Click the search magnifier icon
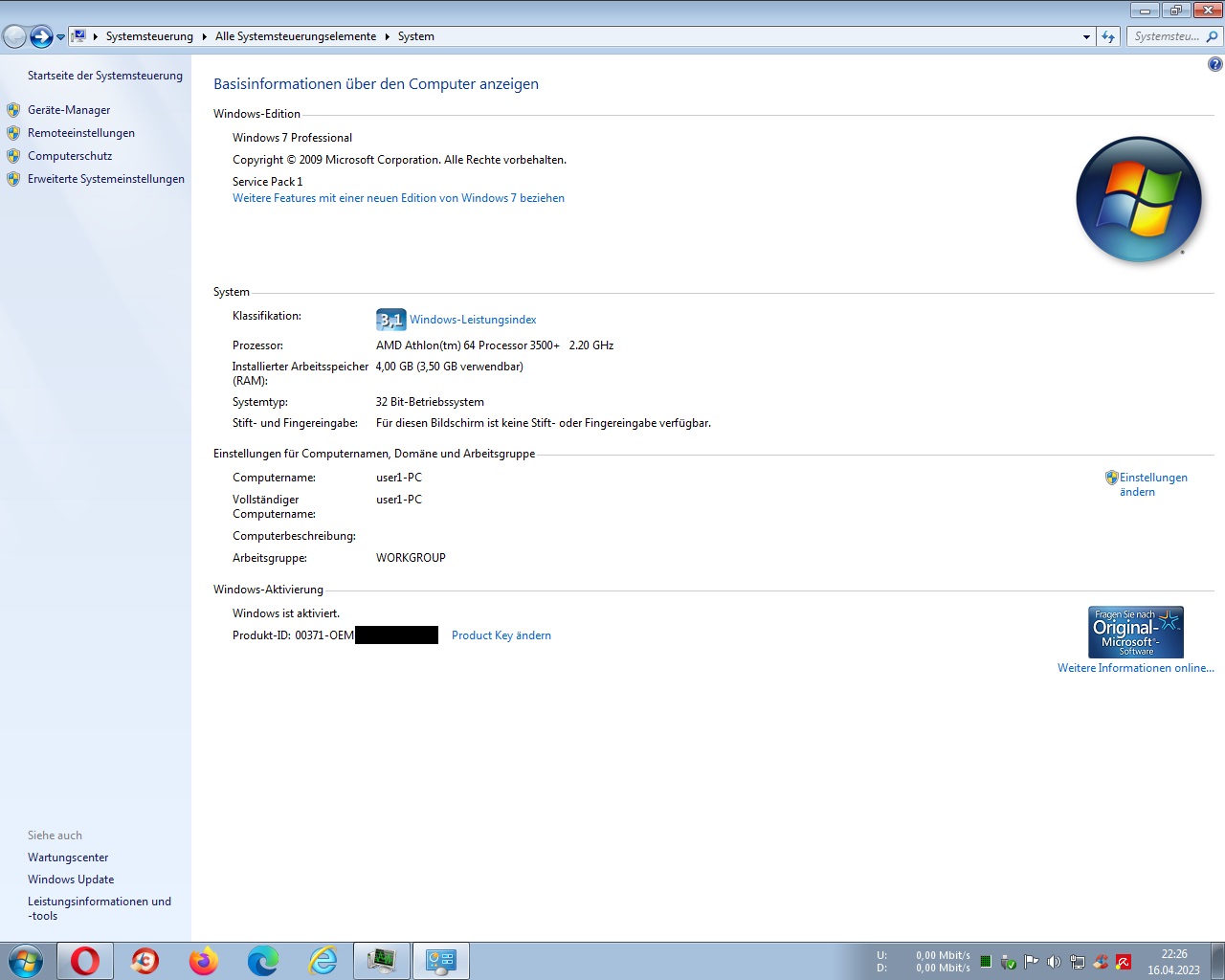 tap(1213, 36)
